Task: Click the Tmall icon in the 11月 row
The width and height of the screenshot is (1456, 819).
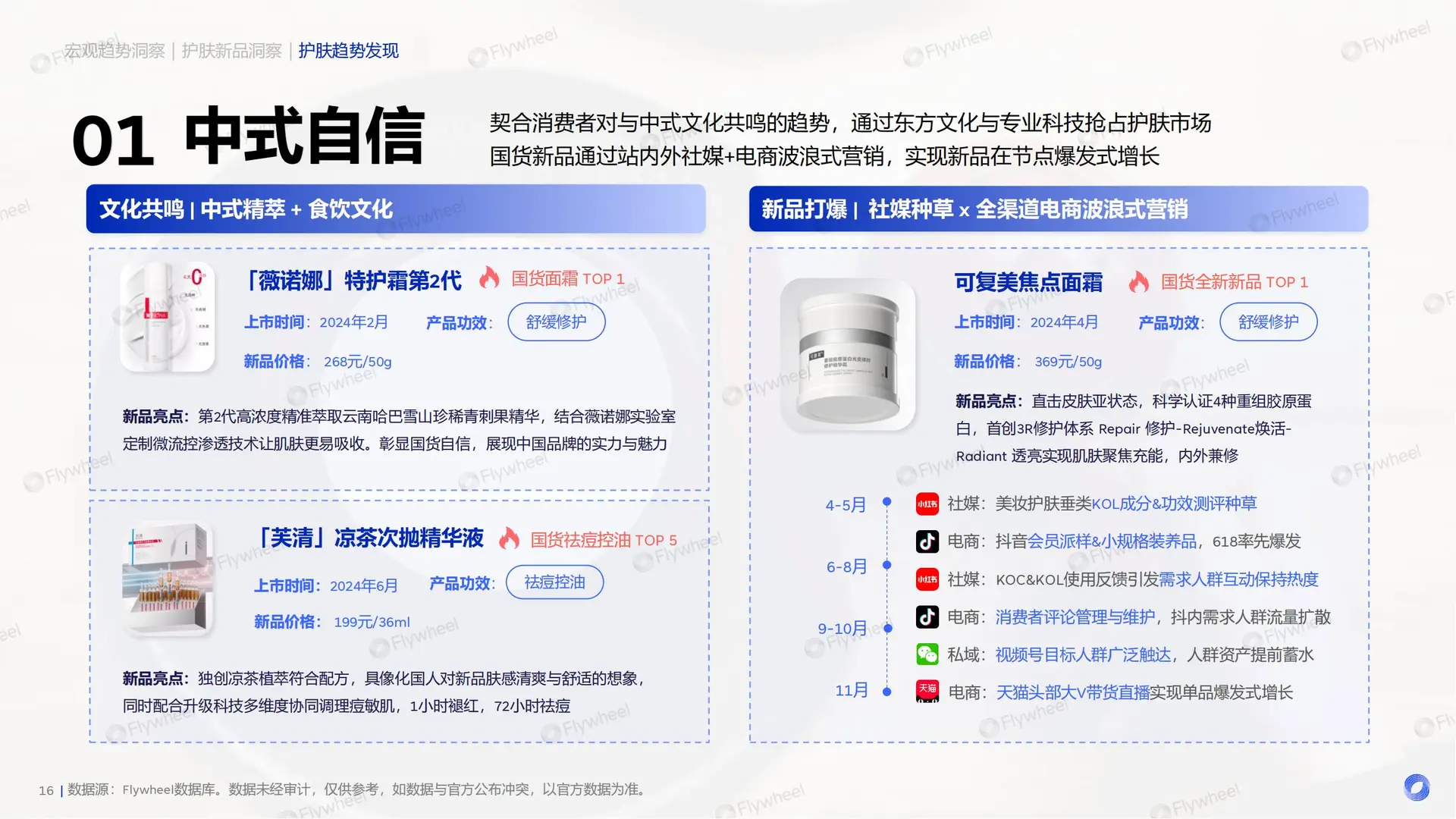Action: [x=927, y=692]
